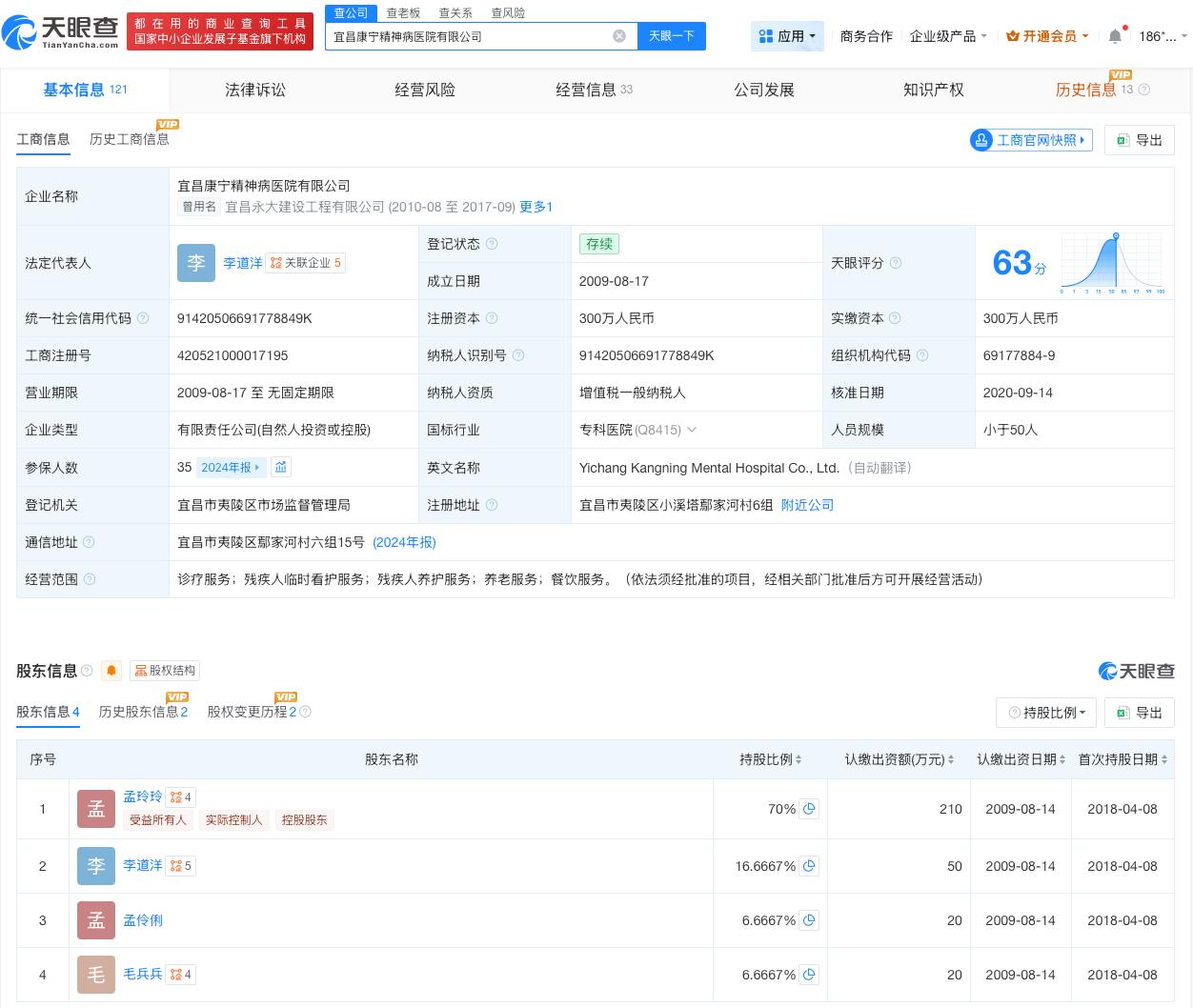Click the trend icon beside 参保人数 2024年报
1193x1008 pixels.
280,467
